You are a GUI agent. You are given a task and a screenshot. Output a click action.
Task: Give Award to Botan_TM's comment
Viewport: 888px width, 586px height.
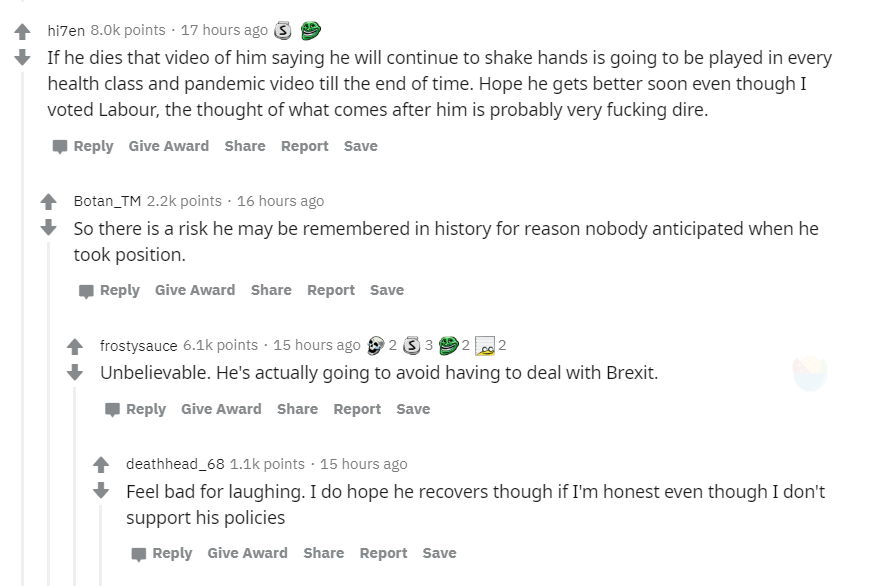(195, 290)
